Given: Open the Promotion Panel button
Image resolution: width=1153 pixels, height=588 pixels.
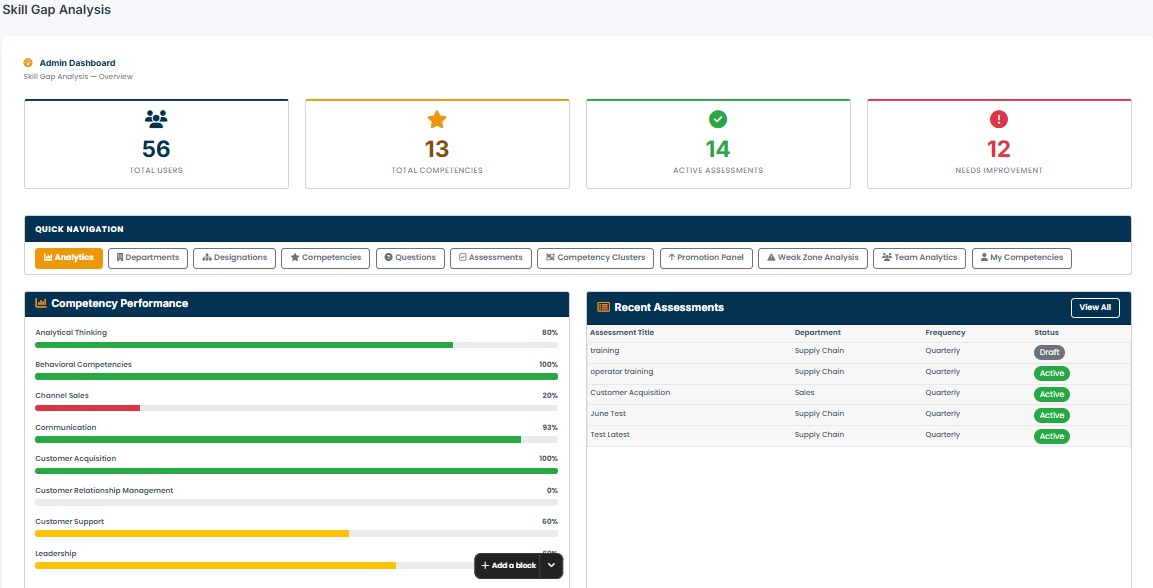Looking at the screenshot, I should (x=706, y=258).
